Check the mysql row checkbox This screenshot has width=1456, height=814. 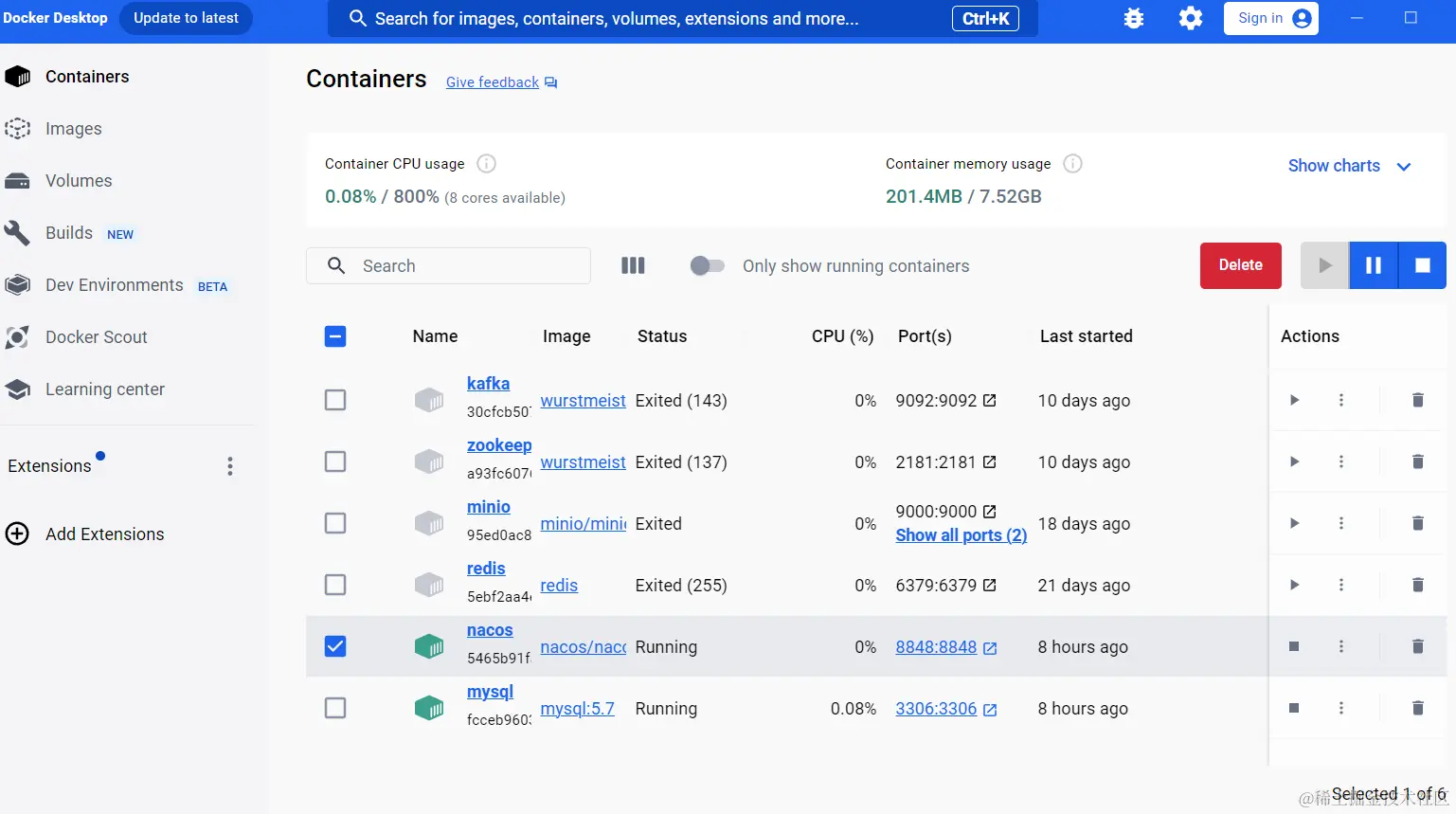click(x=335, y=708)
